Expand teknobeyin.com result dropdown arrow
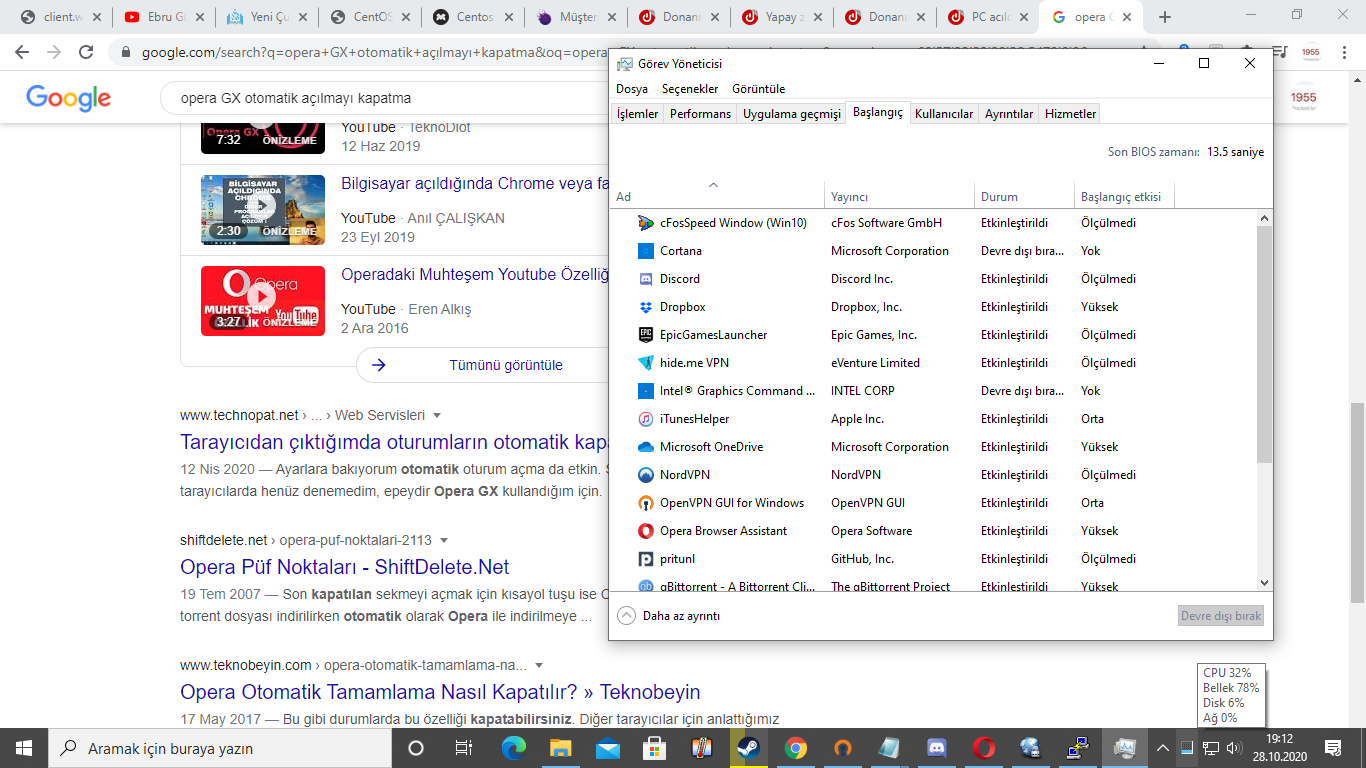 point(539,665)
